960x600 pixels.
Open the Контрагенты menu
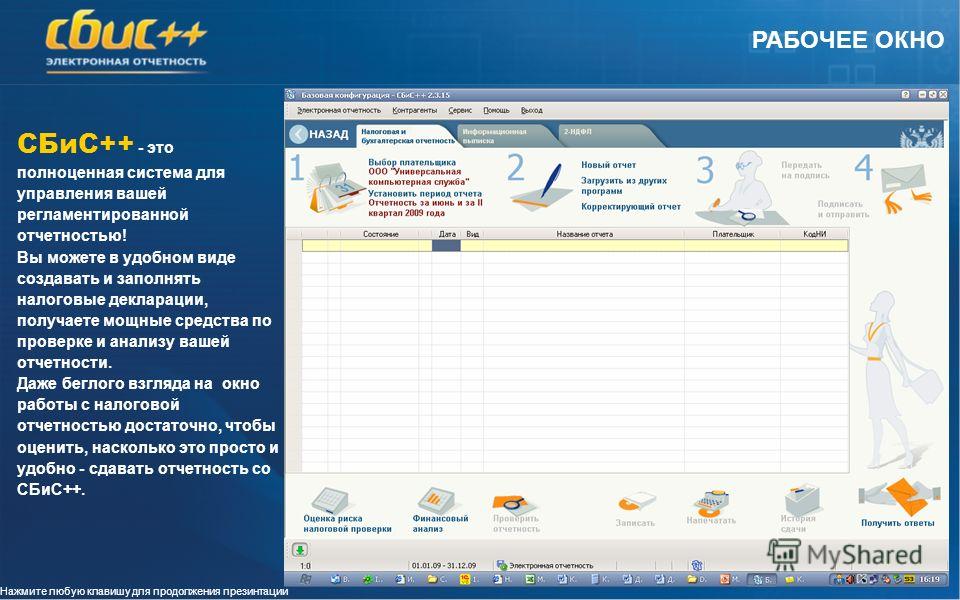(414, 110)
